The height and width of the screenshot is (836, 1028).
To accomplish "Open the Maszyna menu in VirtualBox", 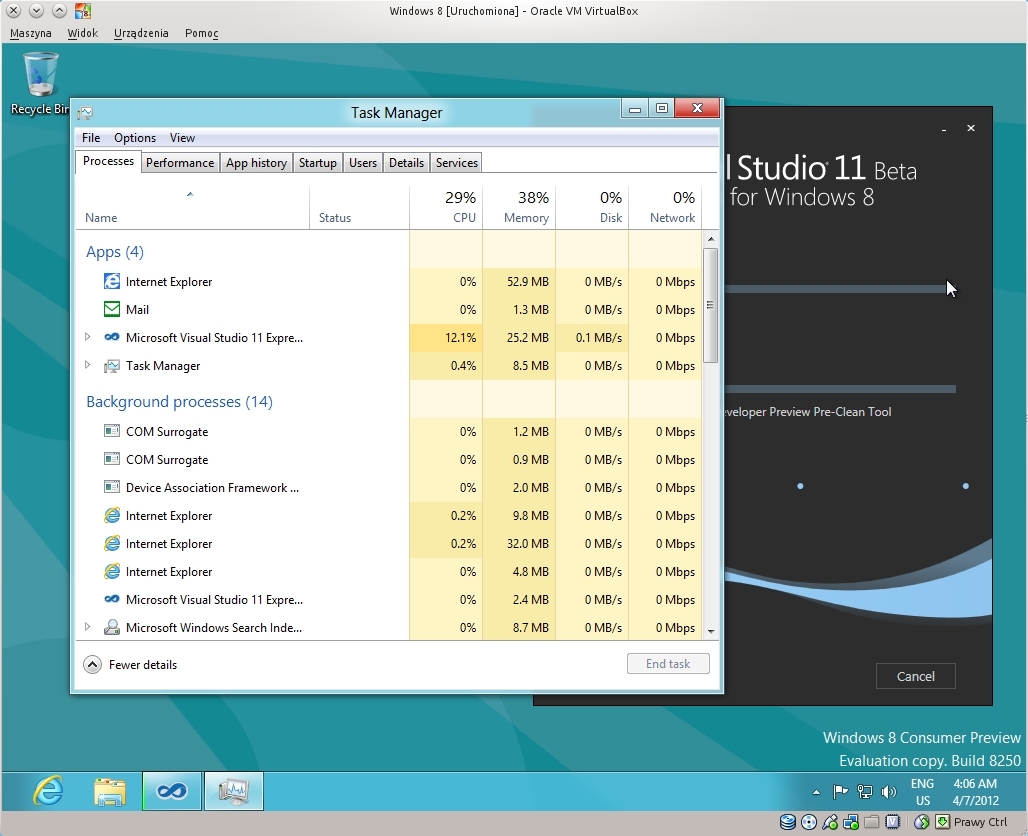I will click(31, 33).
